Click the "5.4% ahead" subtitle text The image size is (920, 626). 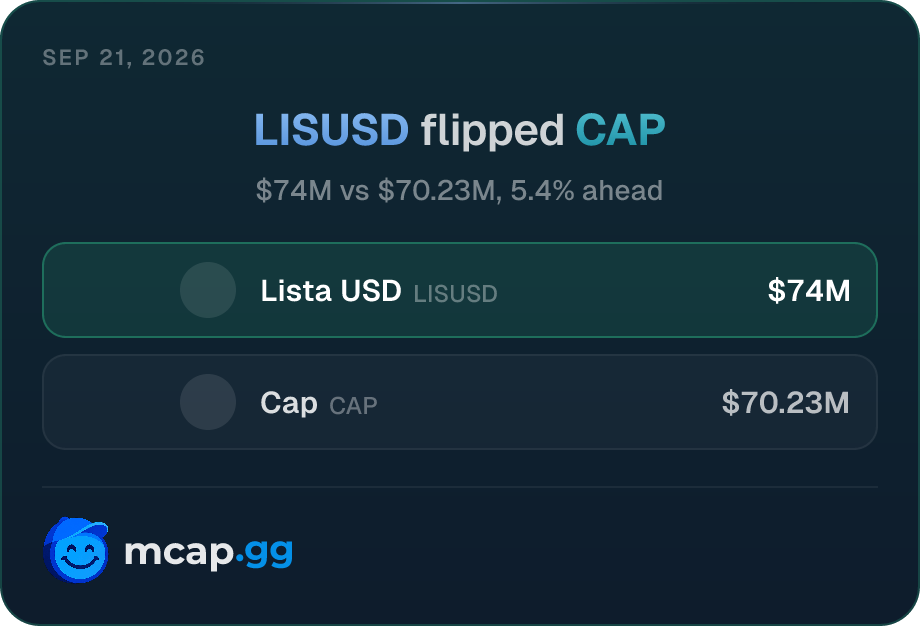(587, 190)
